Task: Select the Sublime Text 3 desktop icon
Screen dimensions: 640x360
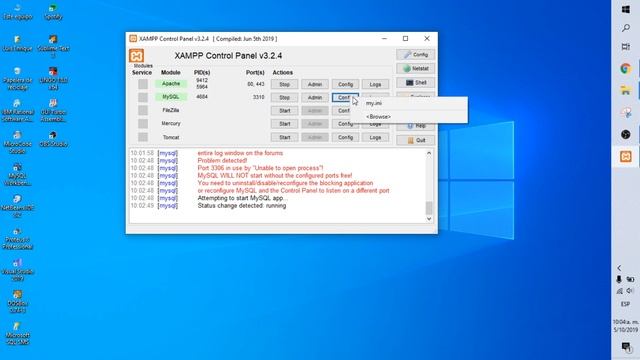Action: (53, 46)
